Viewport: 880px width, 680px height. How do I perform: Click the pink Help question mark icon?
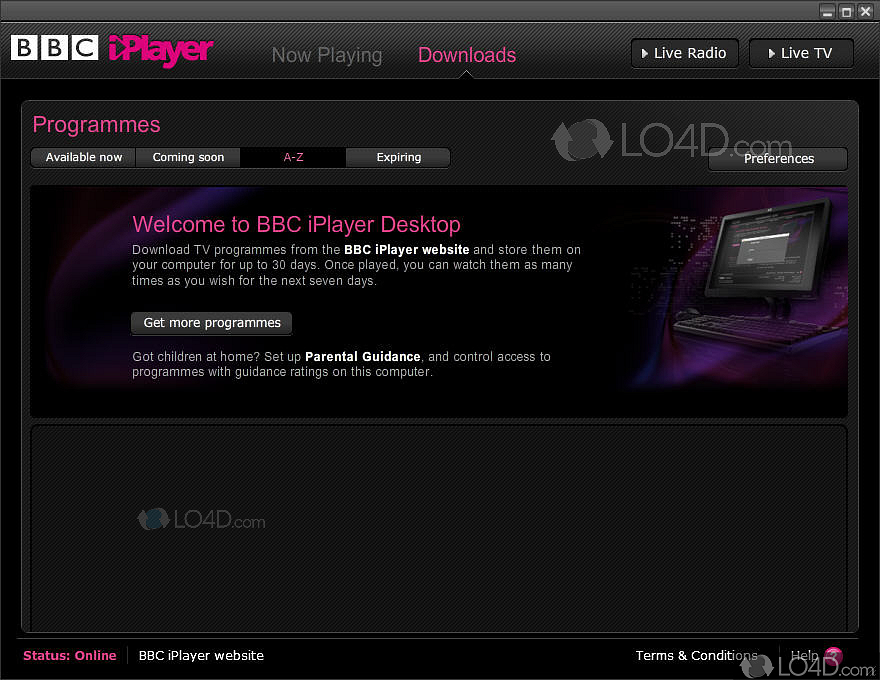point(833,655)
